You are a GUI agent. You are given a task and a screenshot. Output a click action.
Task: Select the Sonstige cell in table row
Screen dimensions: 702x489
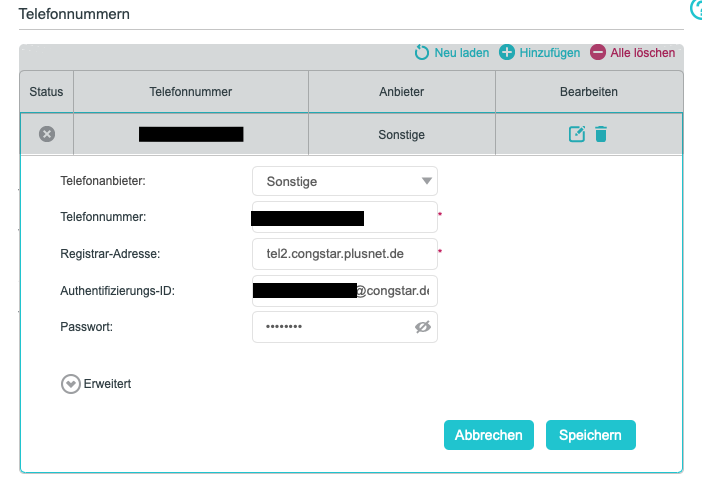tap(401, 134)
